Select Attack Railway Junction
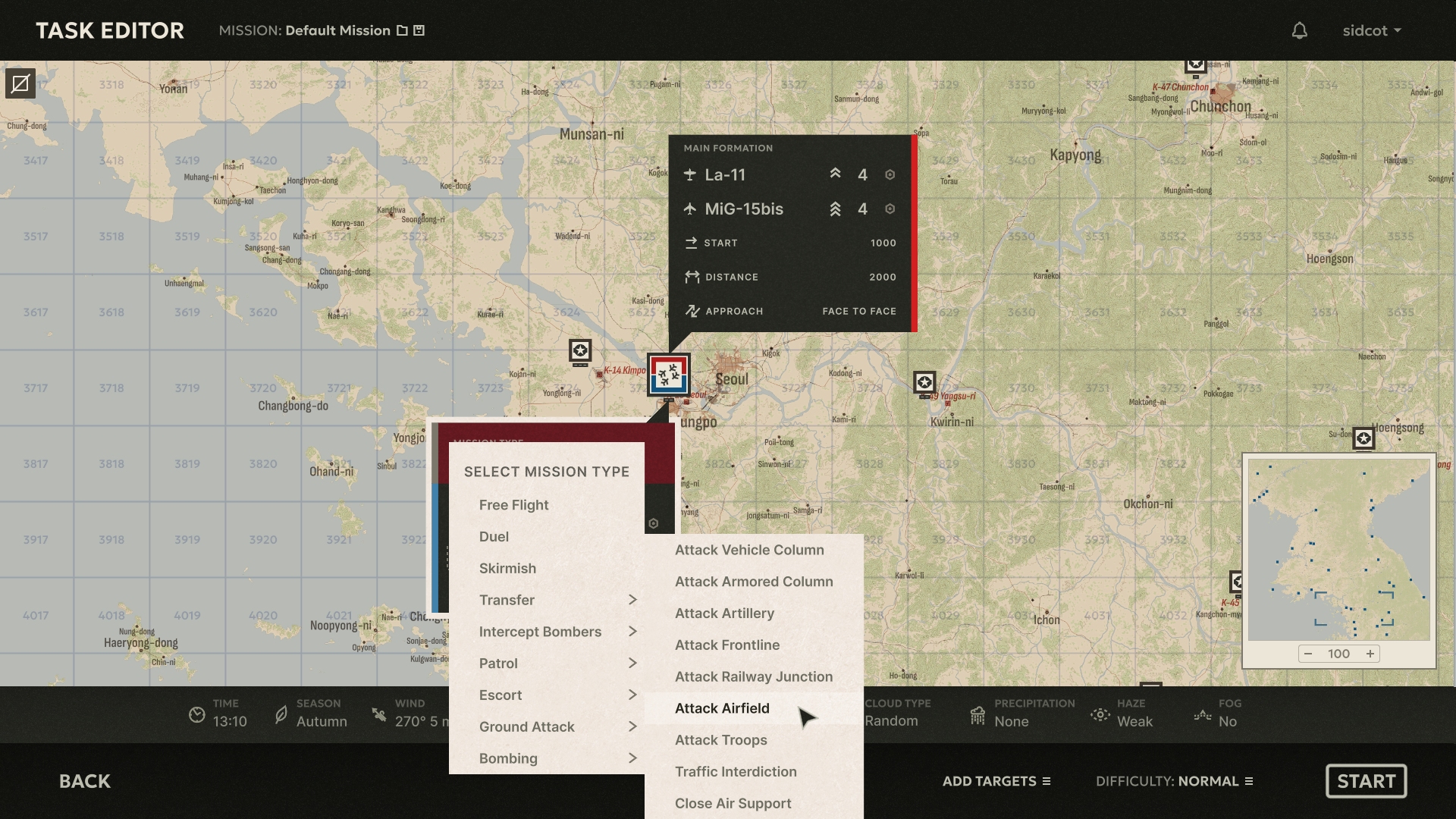This screenshot has height=819, width=1456. tap(754, 677)
